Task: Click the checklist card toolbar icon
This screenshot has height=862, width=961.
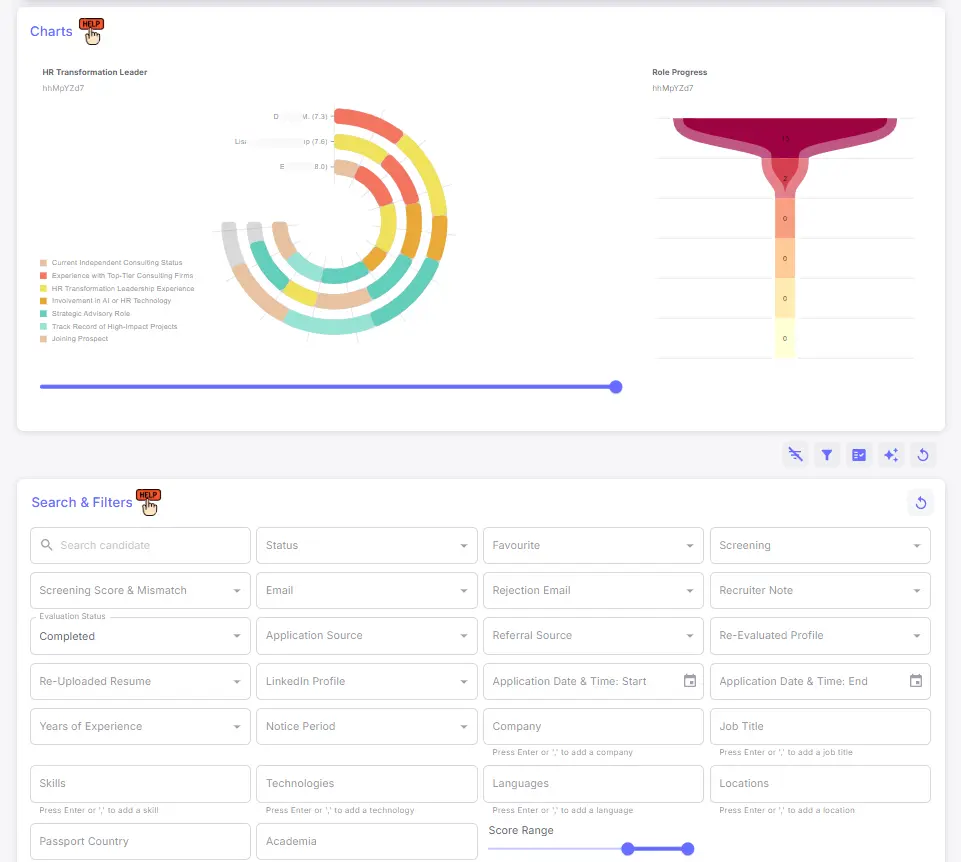Action: tap(859, 455)
